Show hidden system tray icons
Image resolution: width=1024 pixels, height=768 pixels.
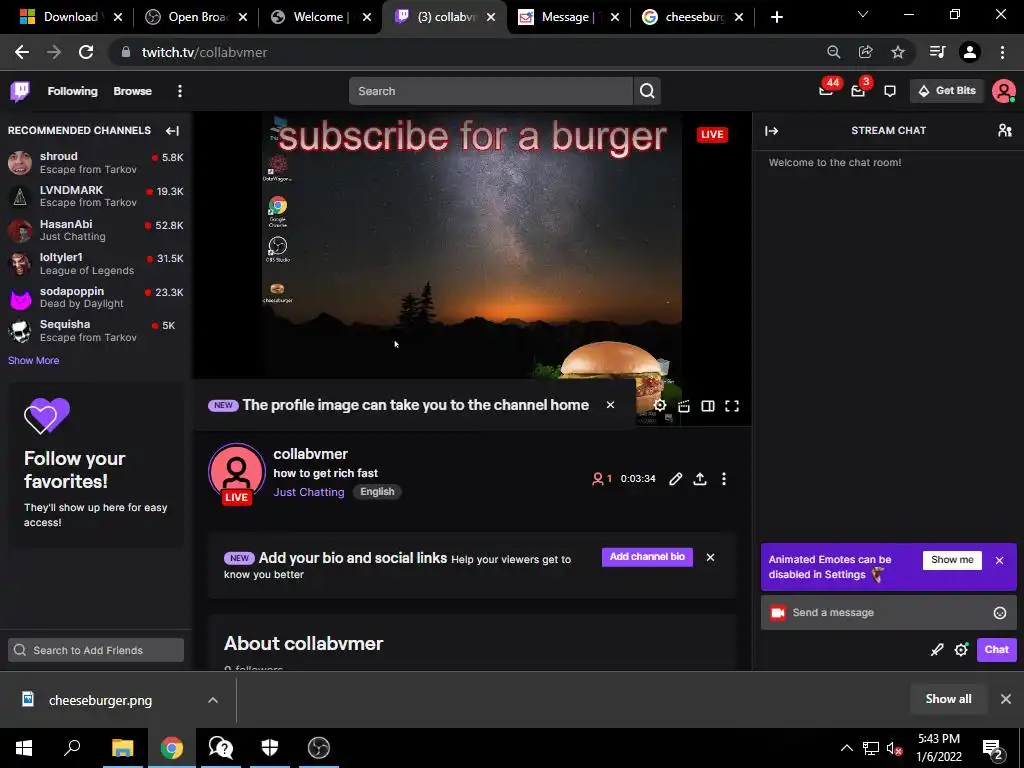[x=846, y=748]
